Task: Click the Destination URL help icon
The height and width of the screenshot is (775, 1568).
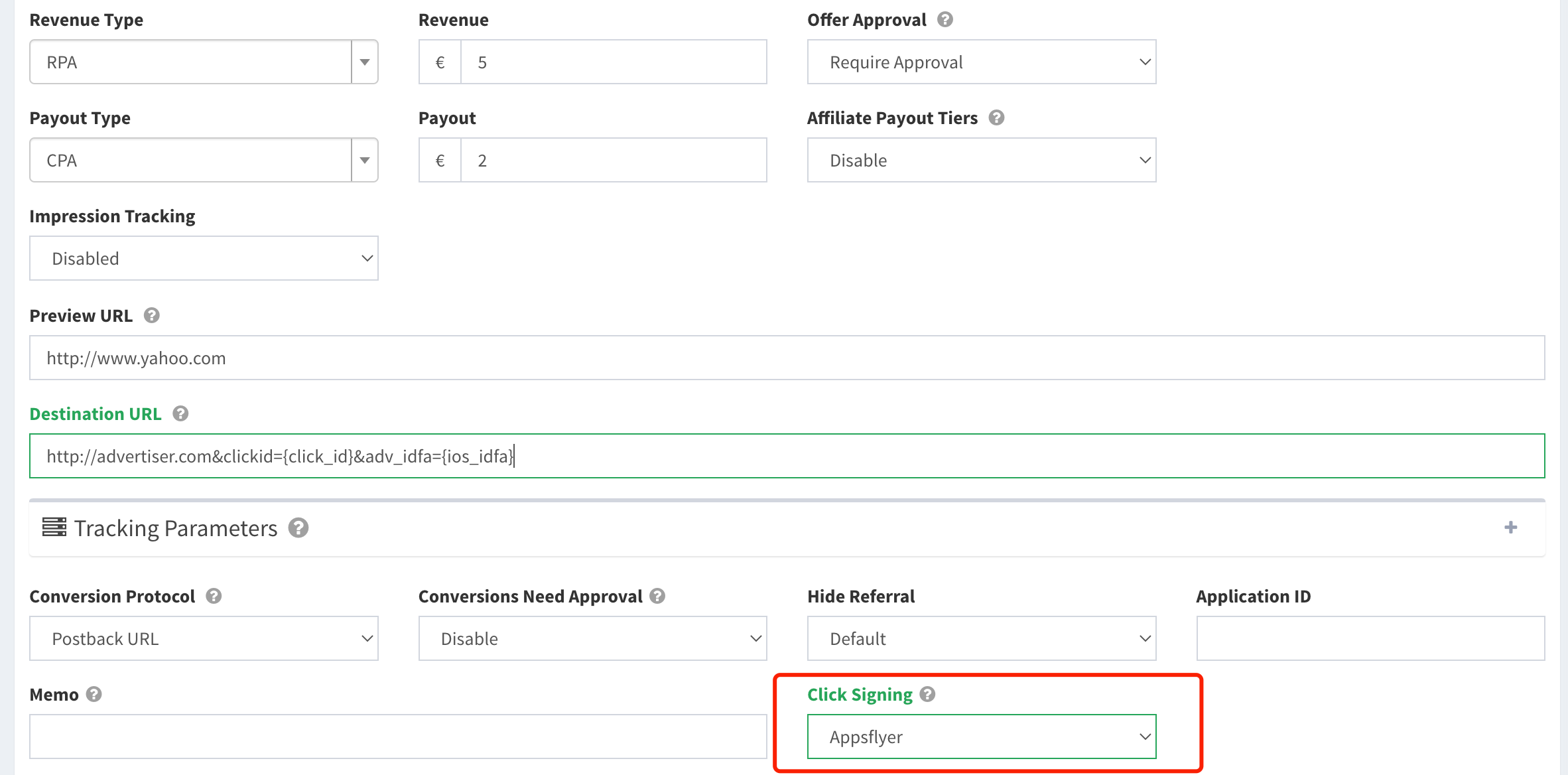Action: 180,414
